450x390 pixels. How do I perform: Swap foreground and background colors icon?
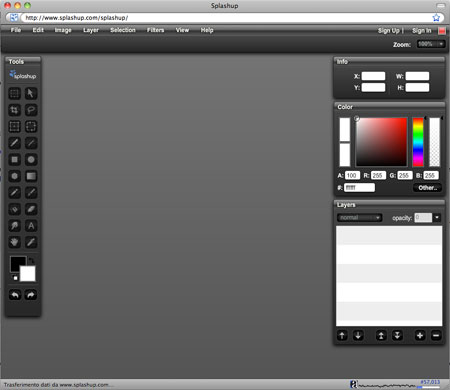click(x=31, y=260)
